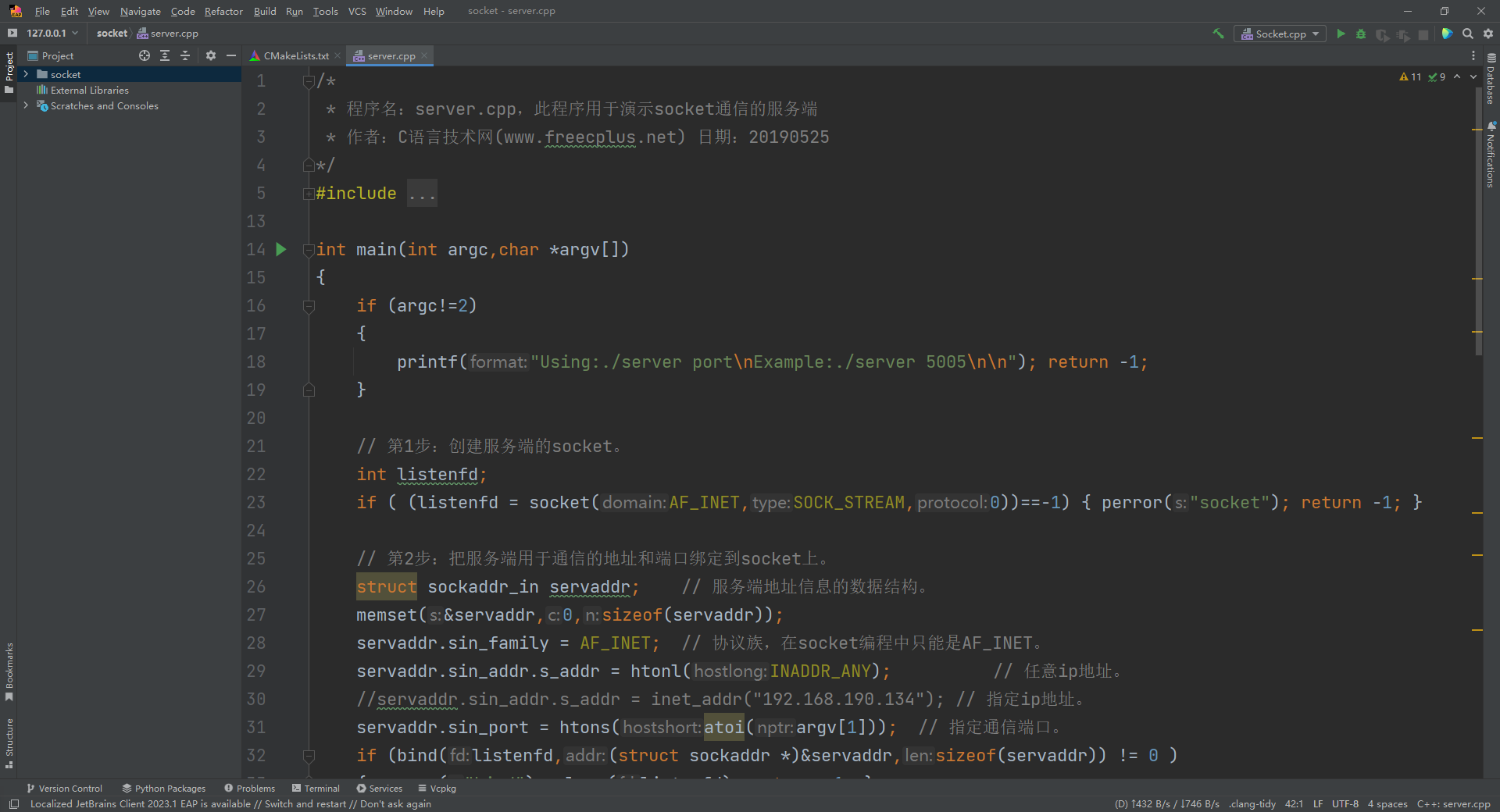Go to previous highlighted error arrow
Image resolution: width=1500 pixels, height=812 pixels.
tap(1457, 77)
